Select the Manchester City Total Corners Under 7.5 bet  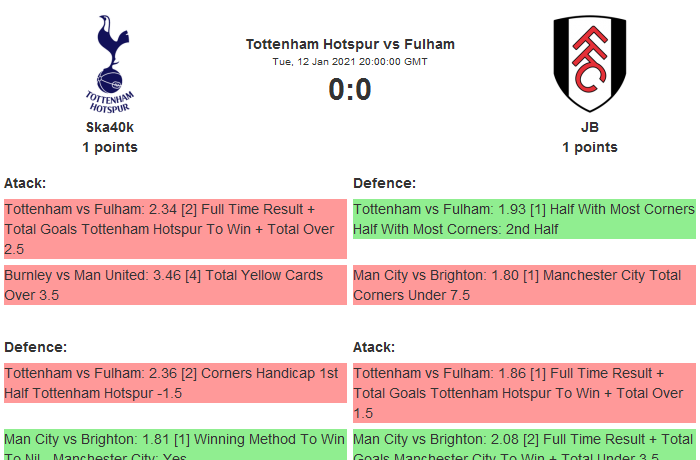(x=524, y=285)
